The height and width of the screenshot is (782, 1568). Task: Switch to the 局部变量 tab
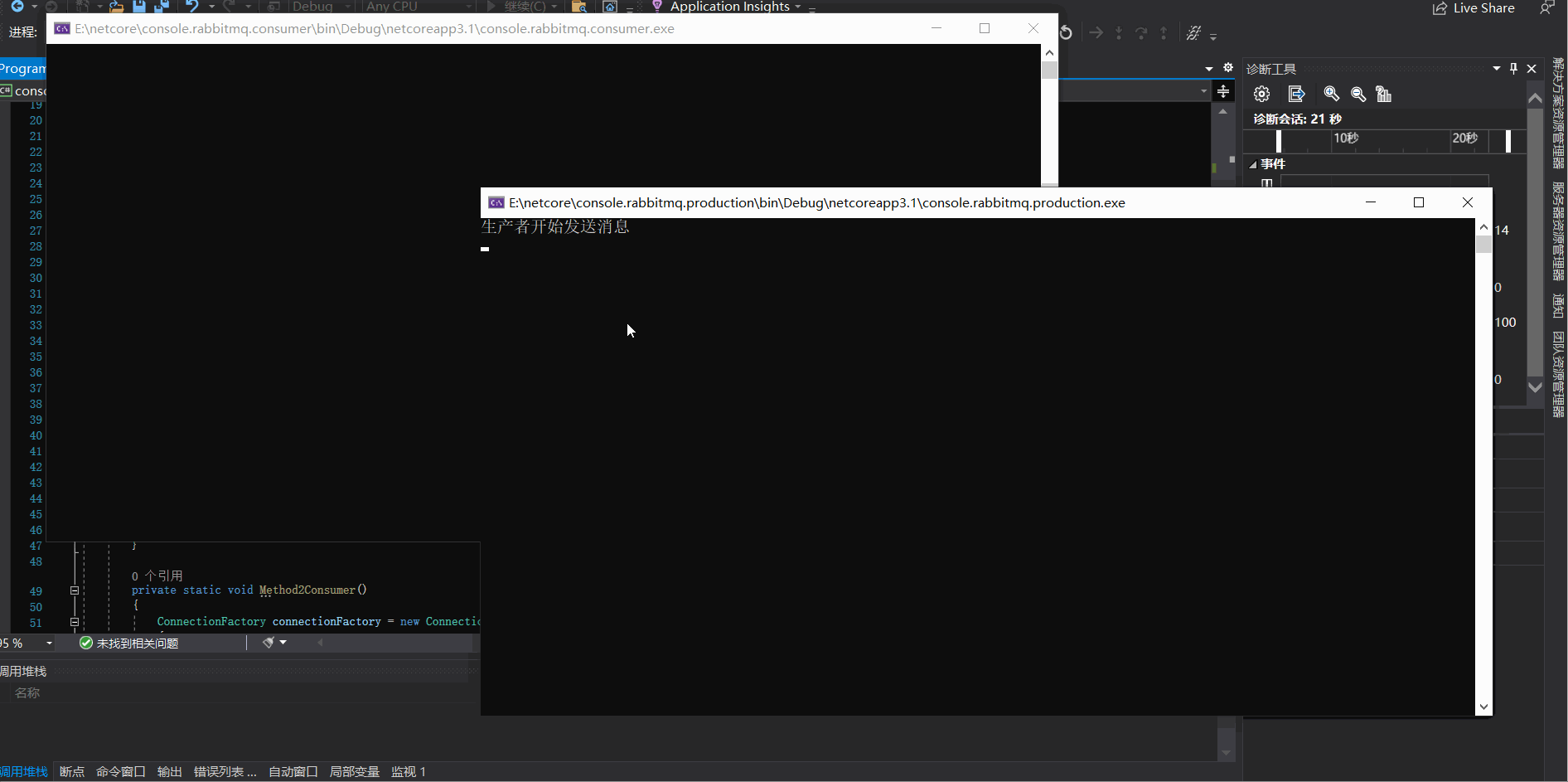(x=355, y=772)
